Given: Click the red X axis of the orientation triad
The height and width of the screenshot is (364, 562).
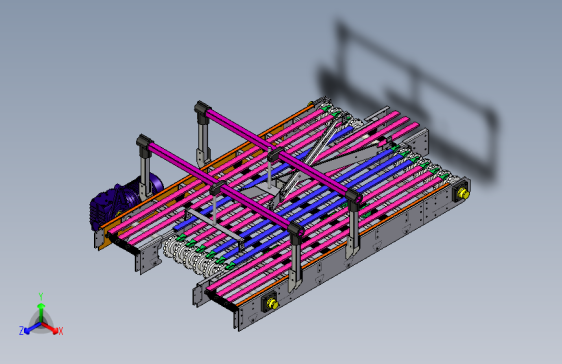Looking at the screenshot, I should click(52, 328).
